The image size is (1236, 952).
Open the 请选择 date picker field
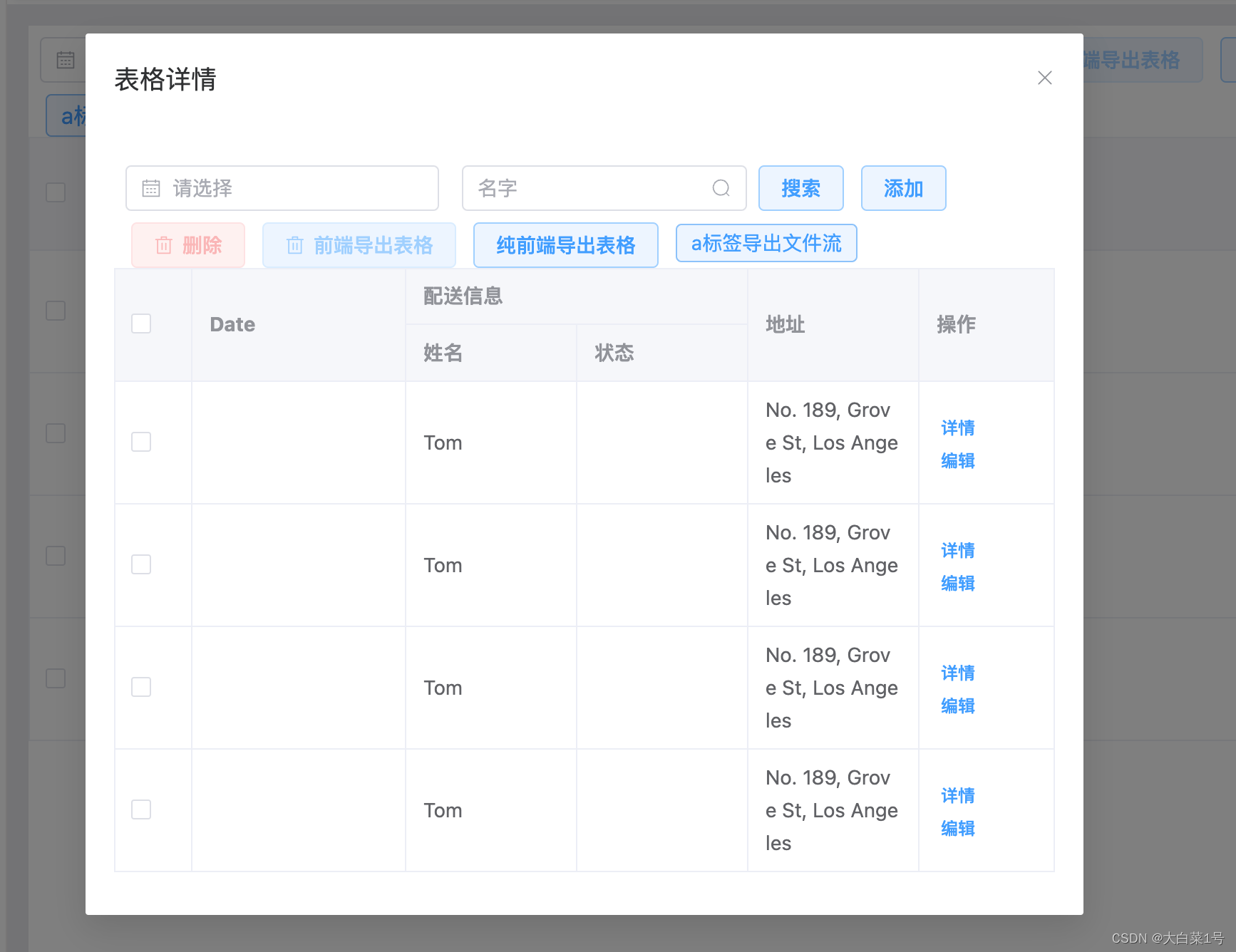(282, 188)
